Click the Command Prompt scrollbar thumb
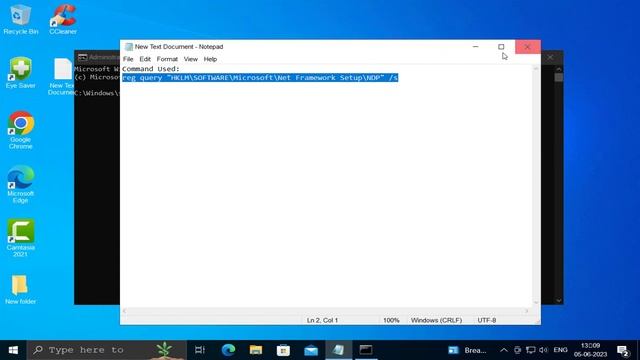Image resolution: width=640 pixels, height=360 pixels. point(559,78)
